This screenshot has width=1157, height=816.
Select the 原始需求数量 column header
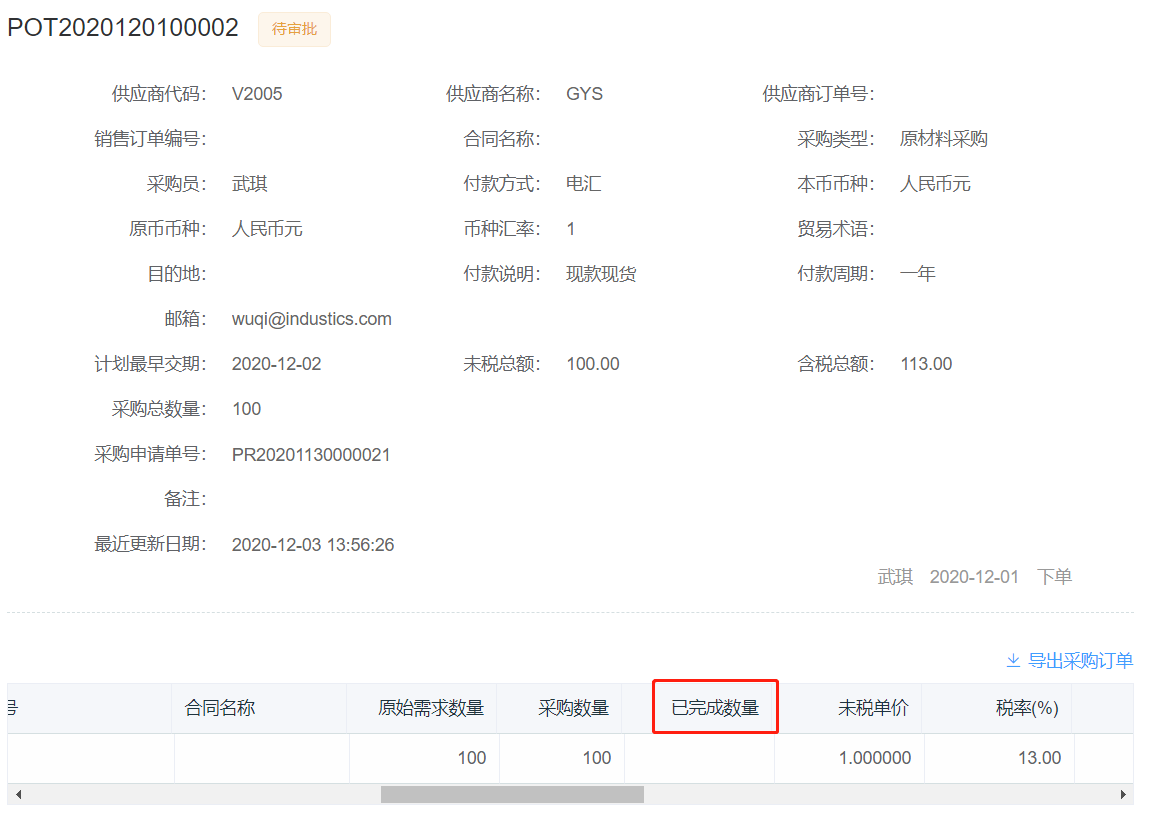tap(430, 708)
